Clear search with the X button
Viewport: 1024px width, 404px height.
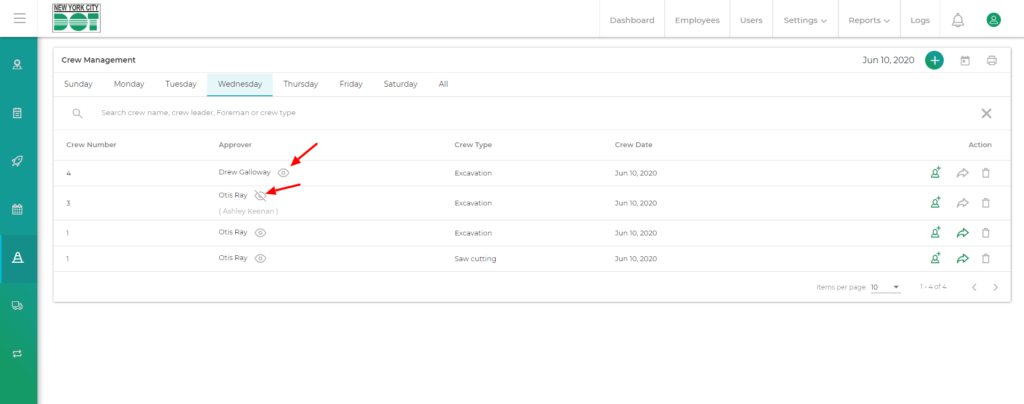pyautogui.click(x=986, y=113)
